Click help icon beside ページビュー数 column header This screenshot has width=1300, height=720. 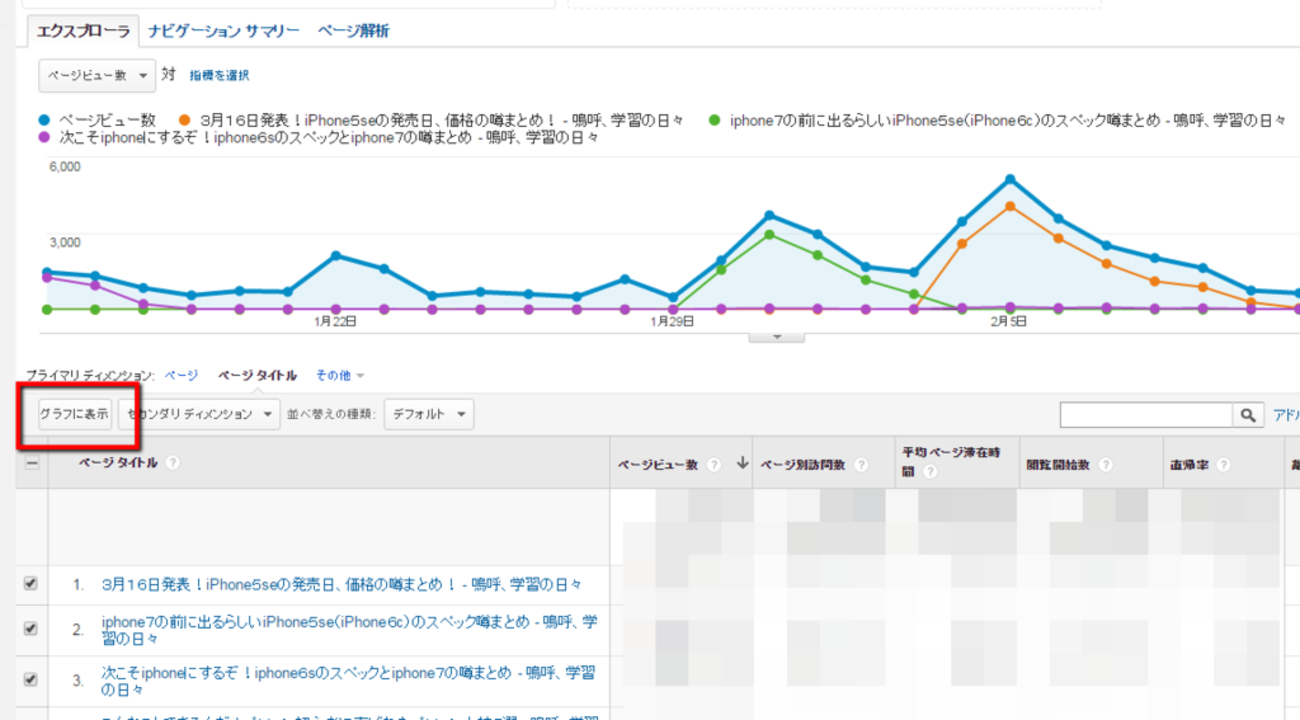(713, 465)
